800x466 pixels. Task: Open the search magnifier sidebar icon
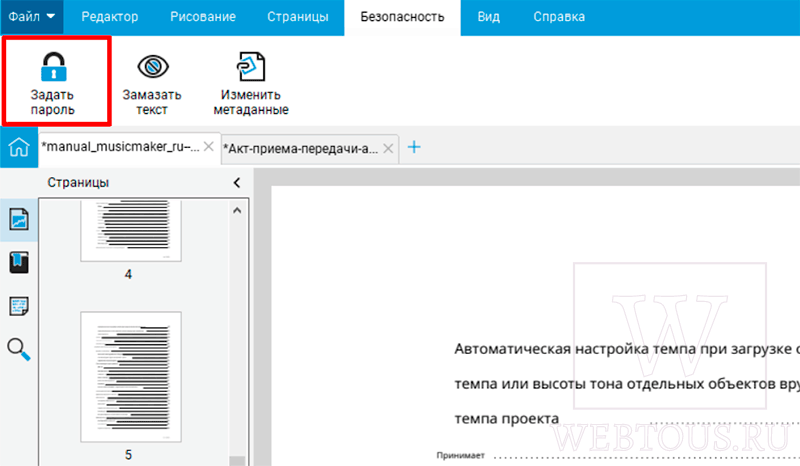(x=19, y=350)
